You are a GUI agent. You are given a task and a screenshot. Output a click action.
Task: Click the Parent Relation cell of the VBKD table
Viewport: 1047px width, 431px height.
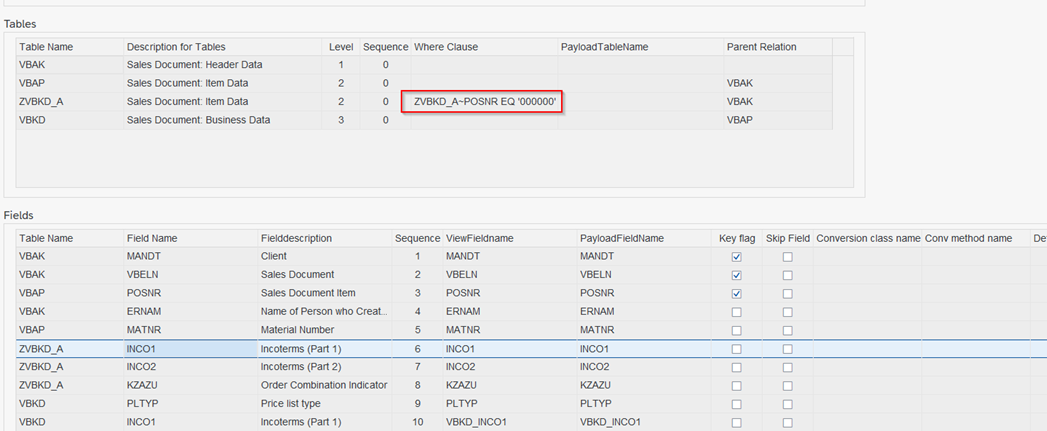click(742, 120)
